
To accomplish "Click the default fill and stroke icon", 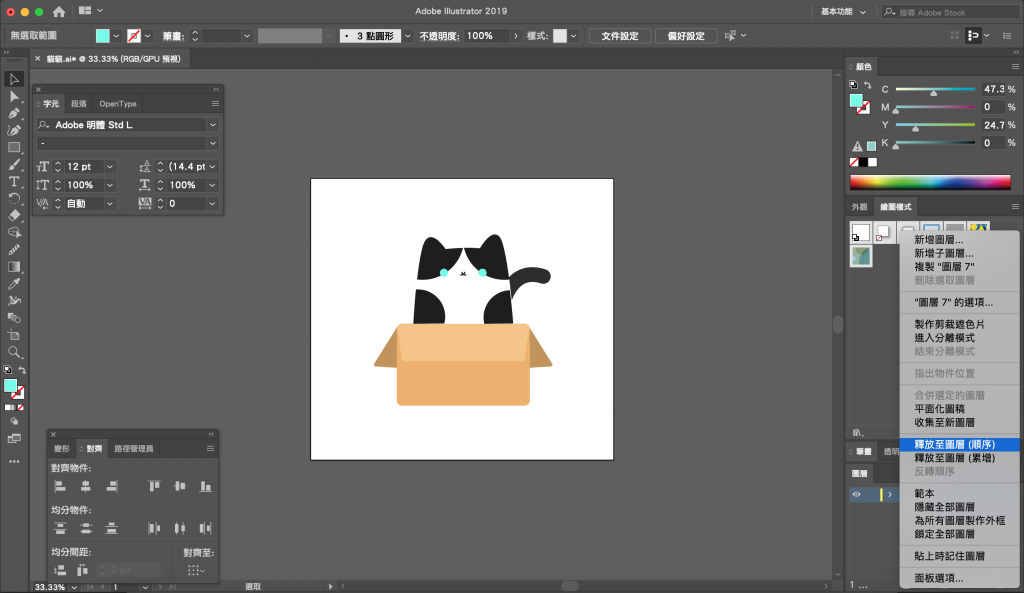I will click(x=6, y=371).
